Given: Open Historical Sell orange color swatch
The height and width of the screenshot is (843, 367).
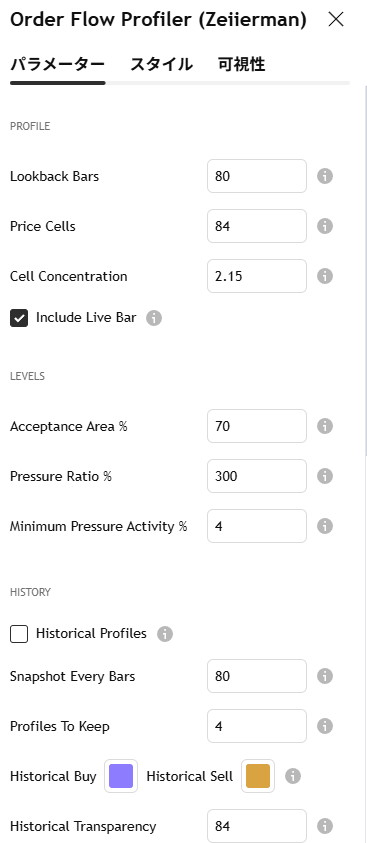Looking at the screenshot, I should (258, 776).
